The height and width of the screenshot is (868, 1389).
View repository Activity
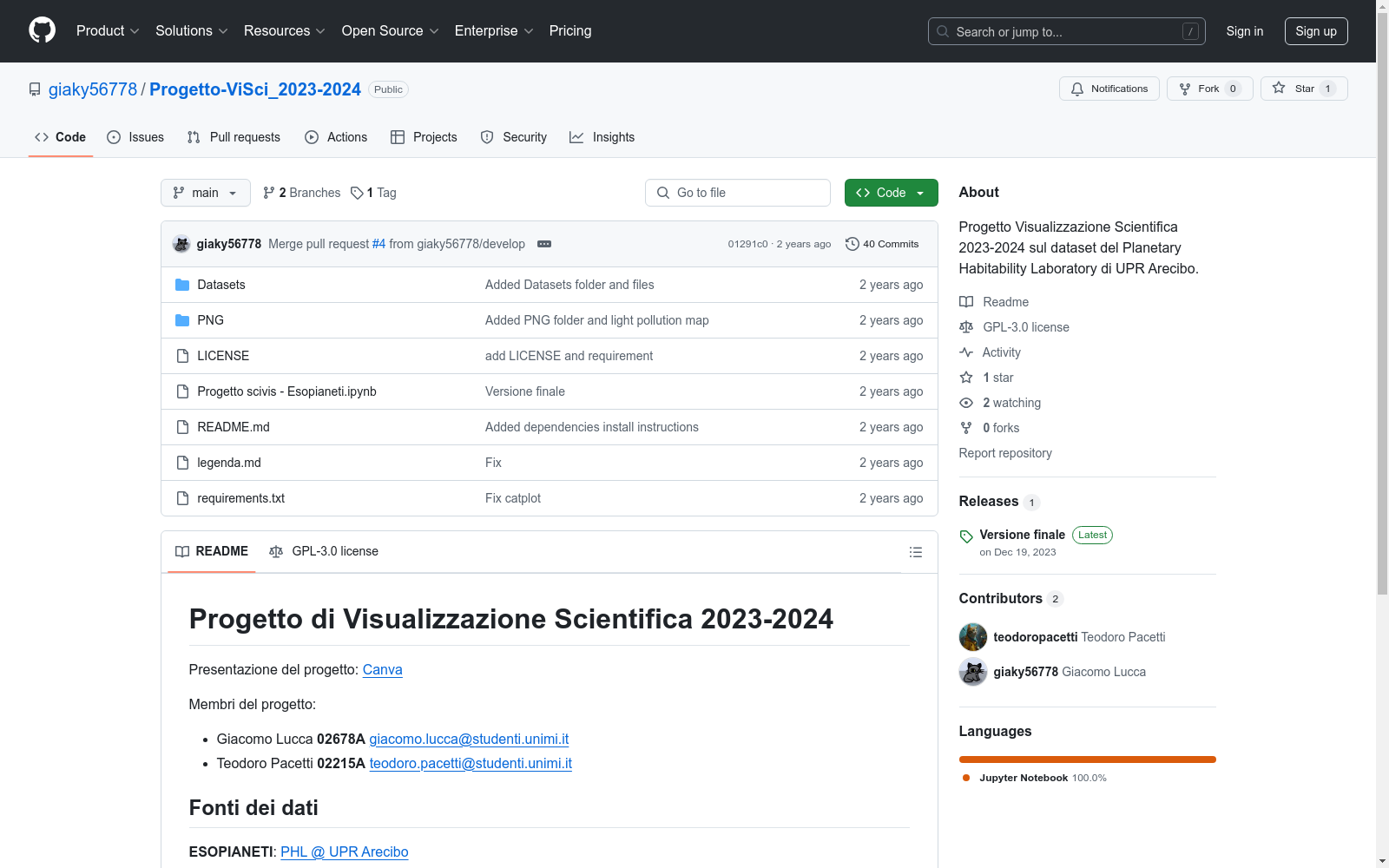coord(990,352)
